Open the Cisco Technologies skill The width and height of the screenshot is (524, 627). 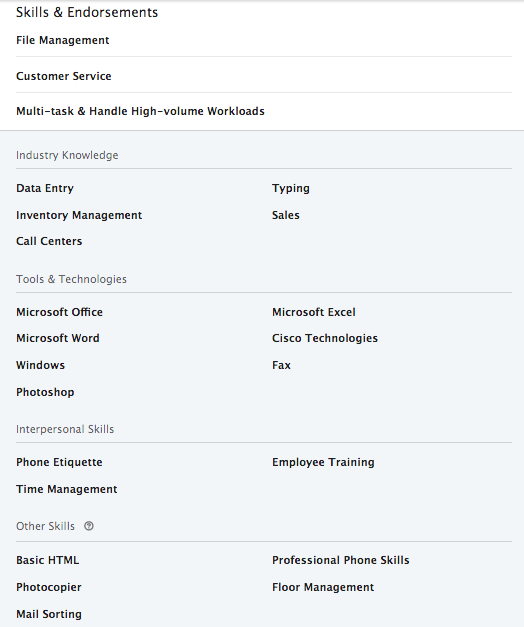point(325,338)
